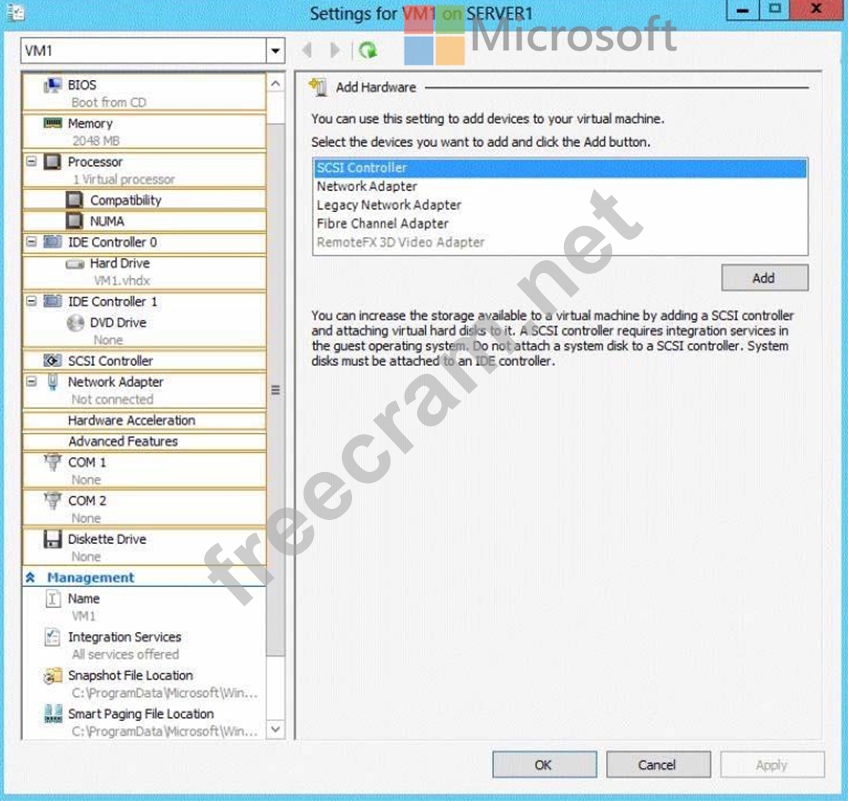Click the green refresh icon
Viewport: 848px width, 801px height.
368,50
